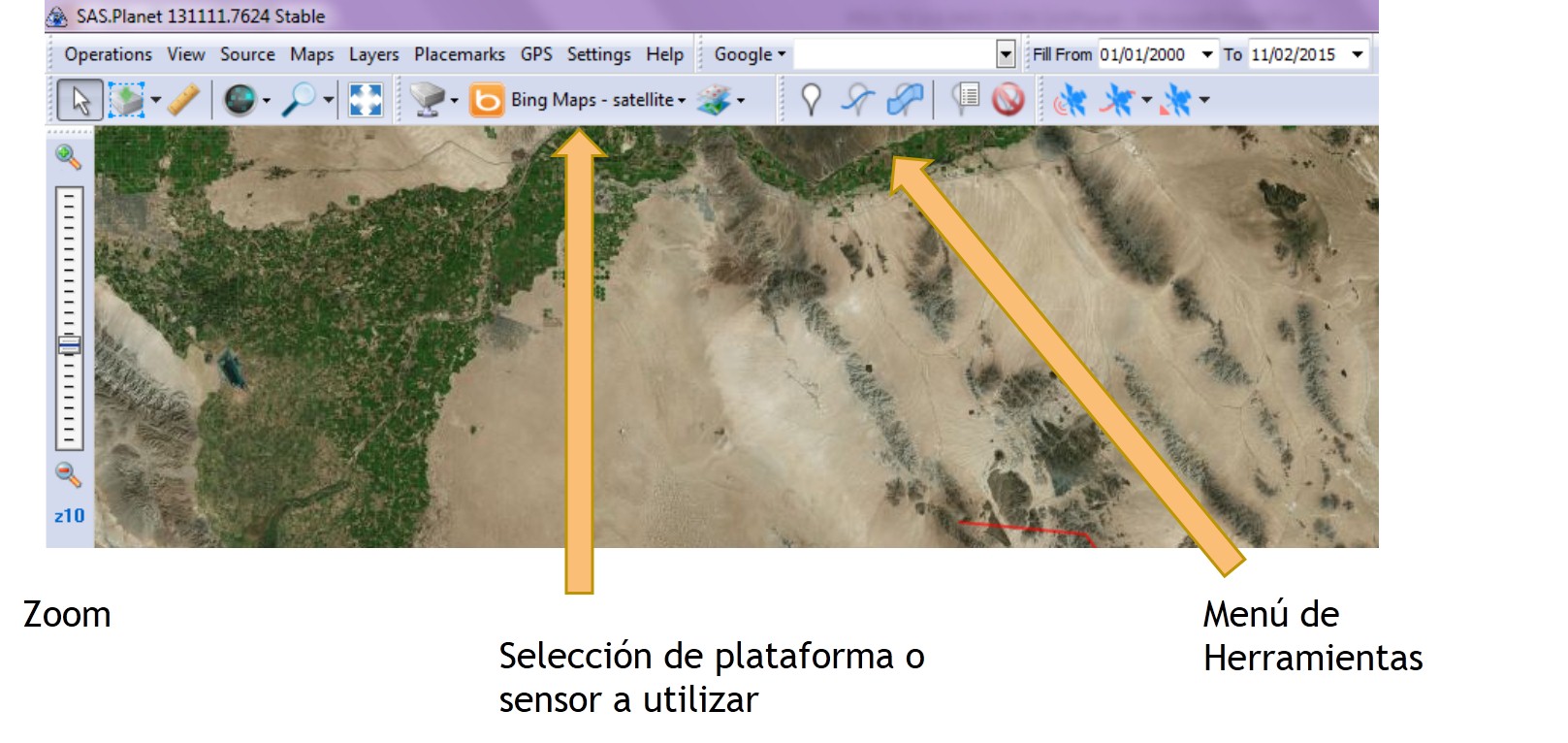Click the add placemark pin icon
The height and width of the screenshot is (743, 1568).
pos(811,100)
